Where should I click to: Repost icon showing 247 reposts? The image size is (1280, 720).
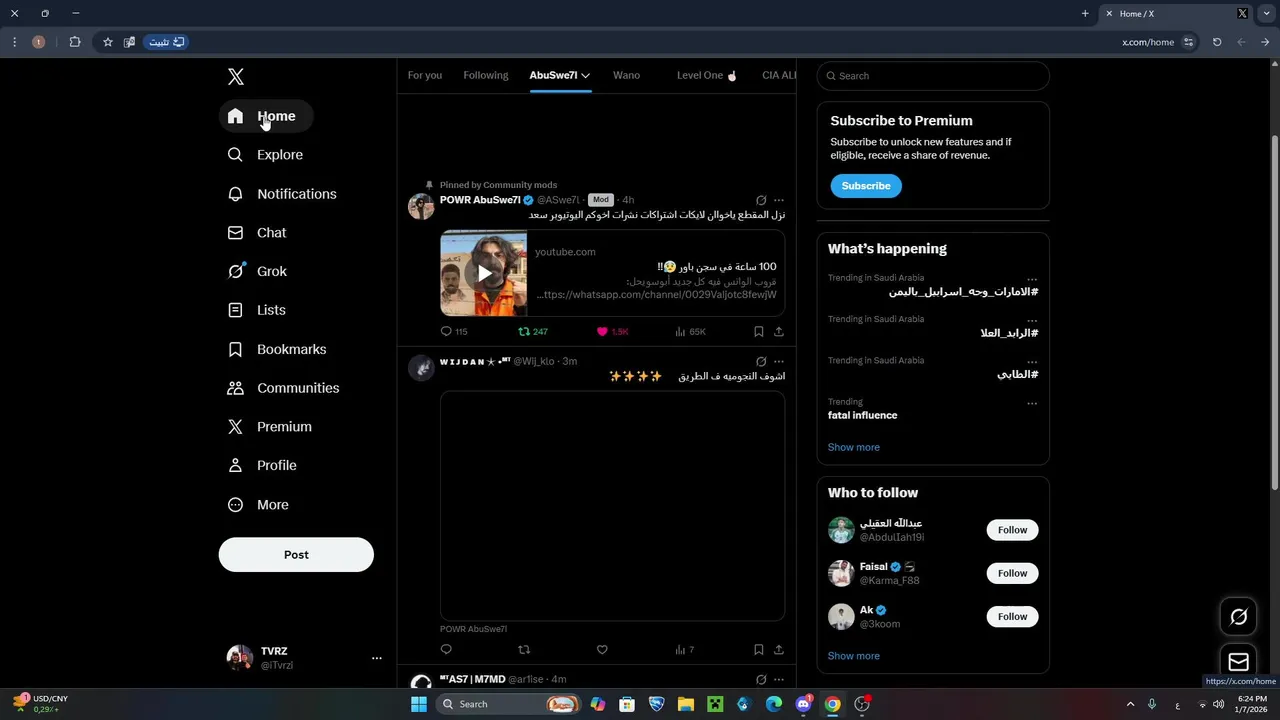click(533, 332)
